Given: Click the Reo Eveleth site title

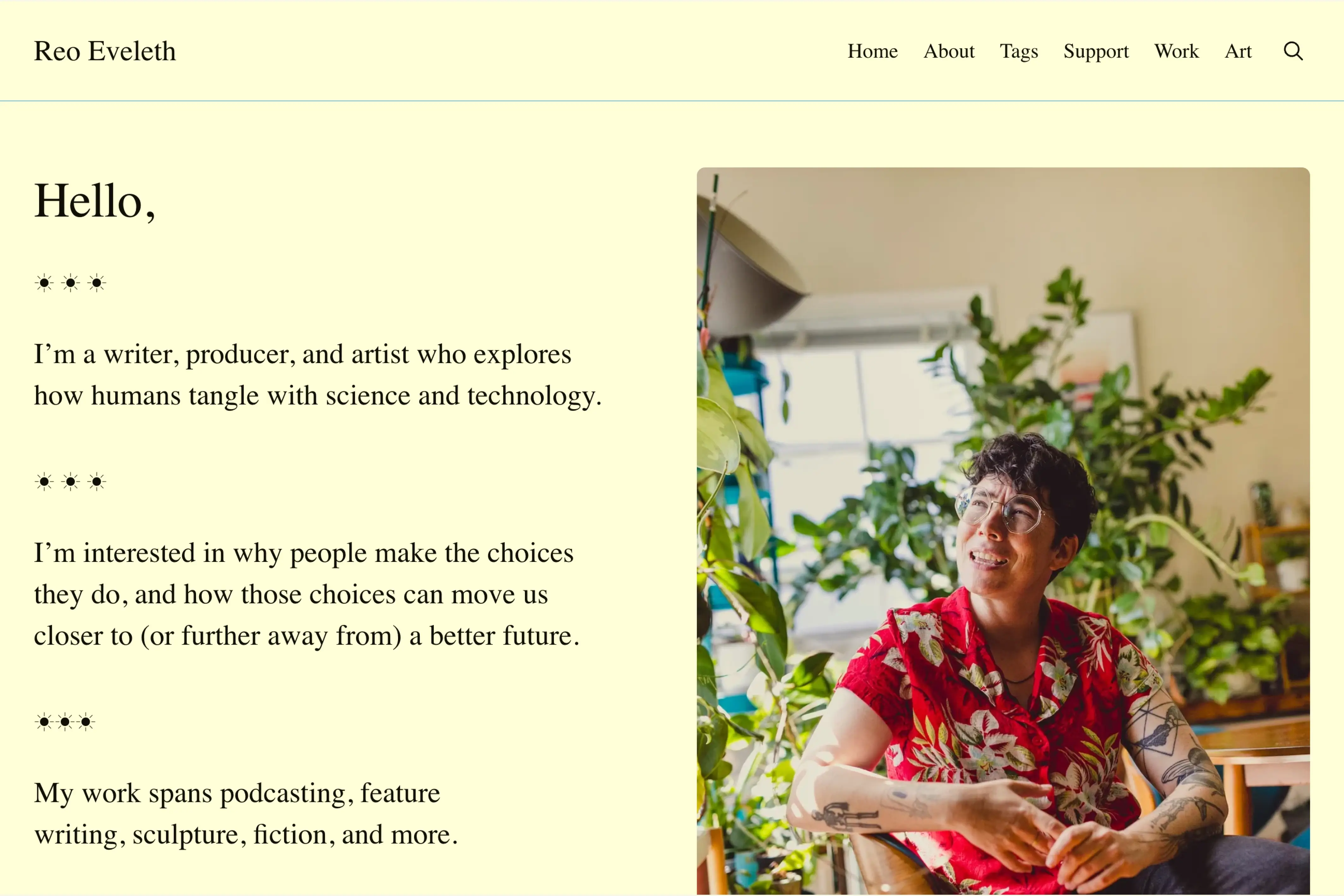Looking at the screenshot, I should tap(104, 51).
